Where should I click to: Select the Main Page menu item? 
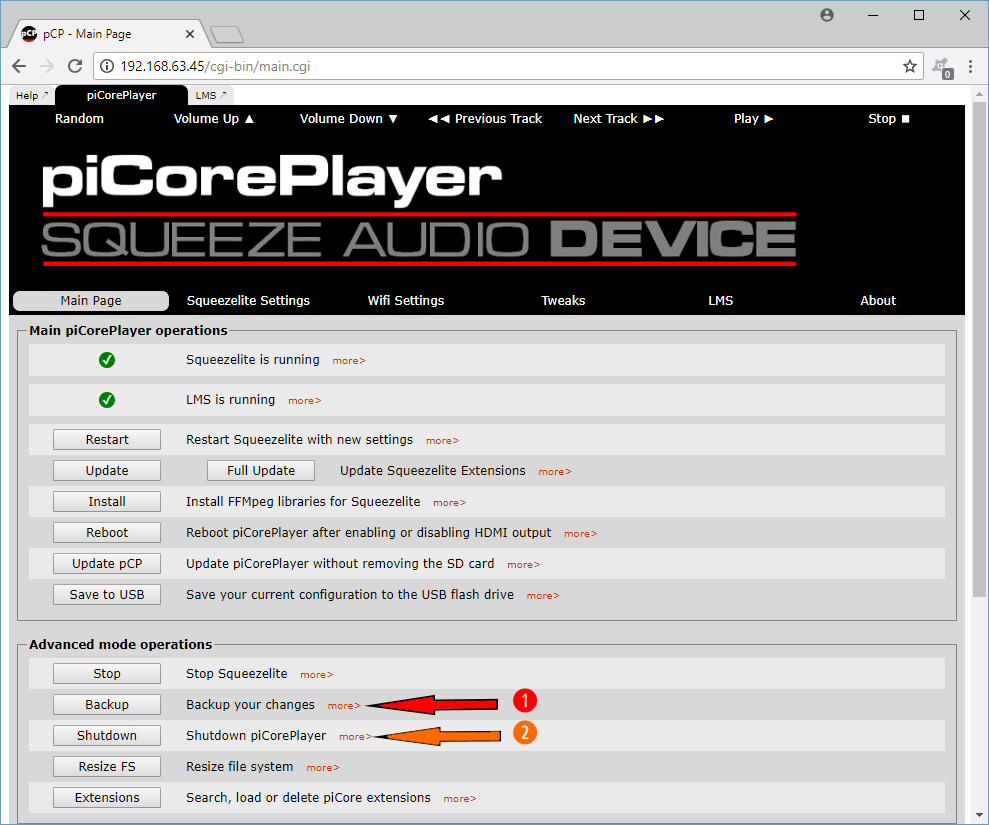(91, 301)
